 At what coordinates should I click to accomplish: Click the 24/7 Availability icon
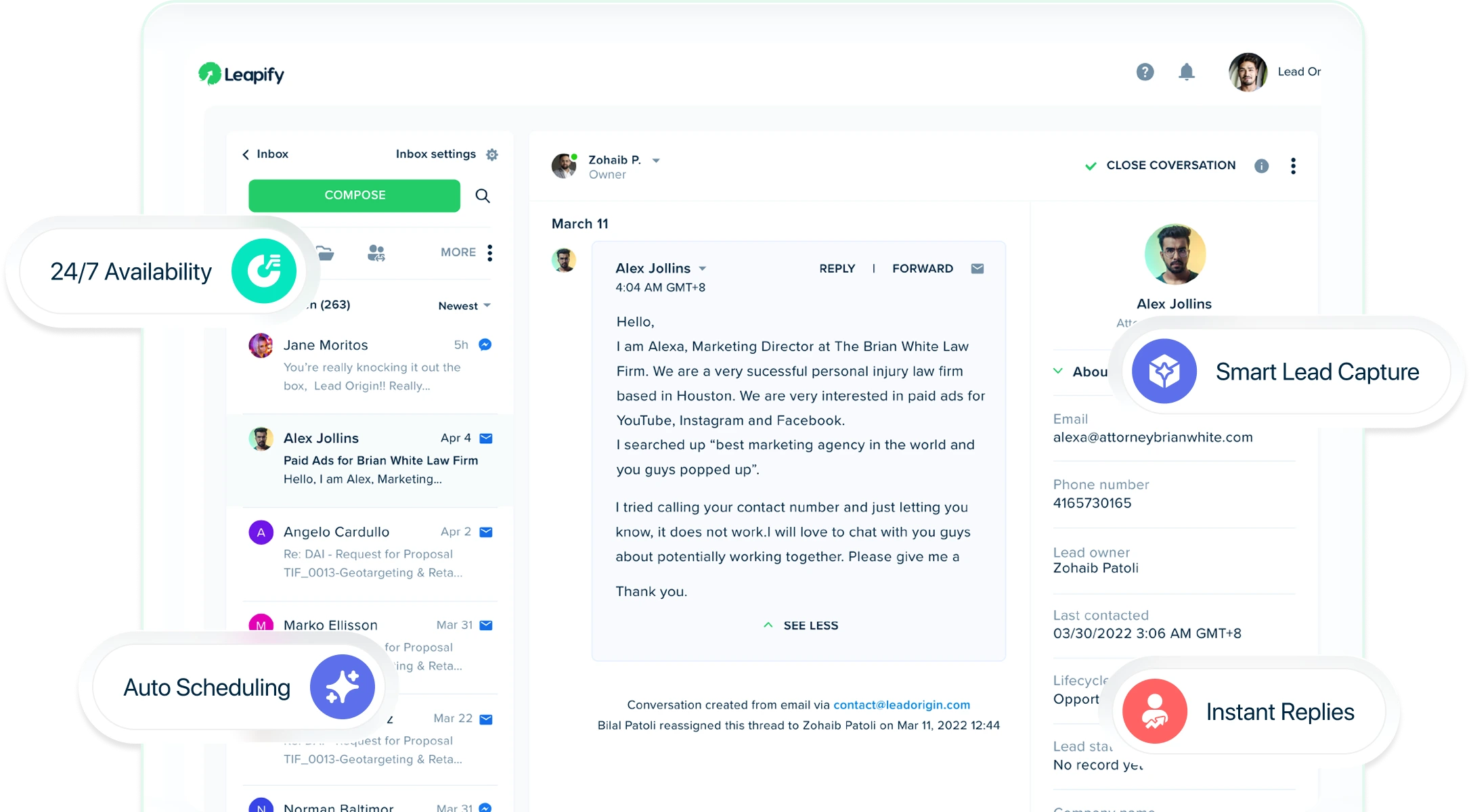[x=265, y=271]
